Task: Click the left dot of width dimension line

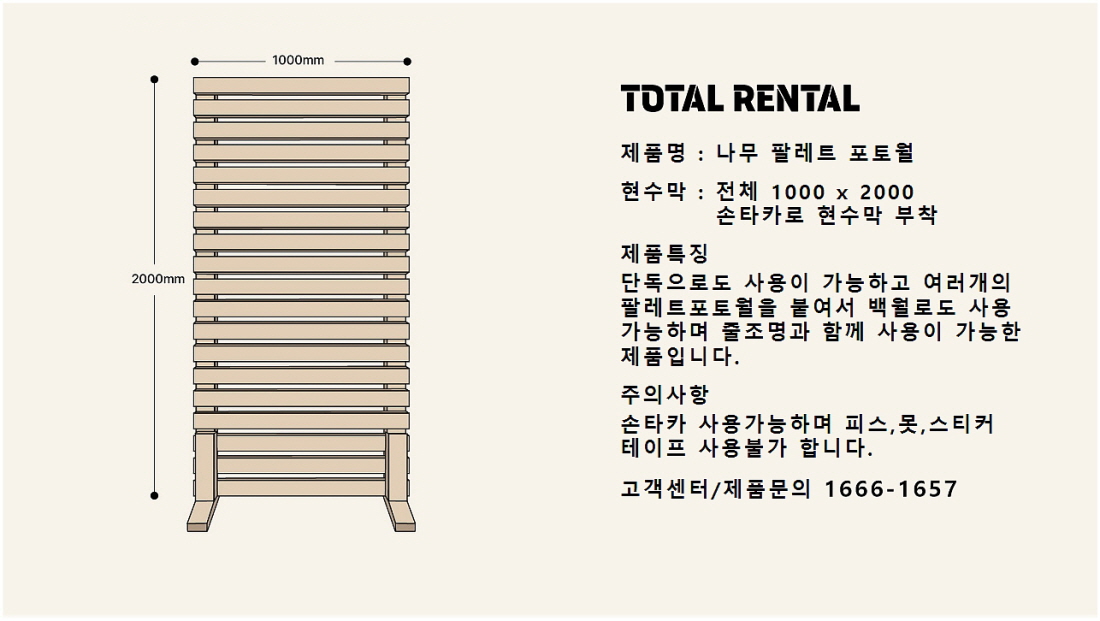Action: [194, 61]
